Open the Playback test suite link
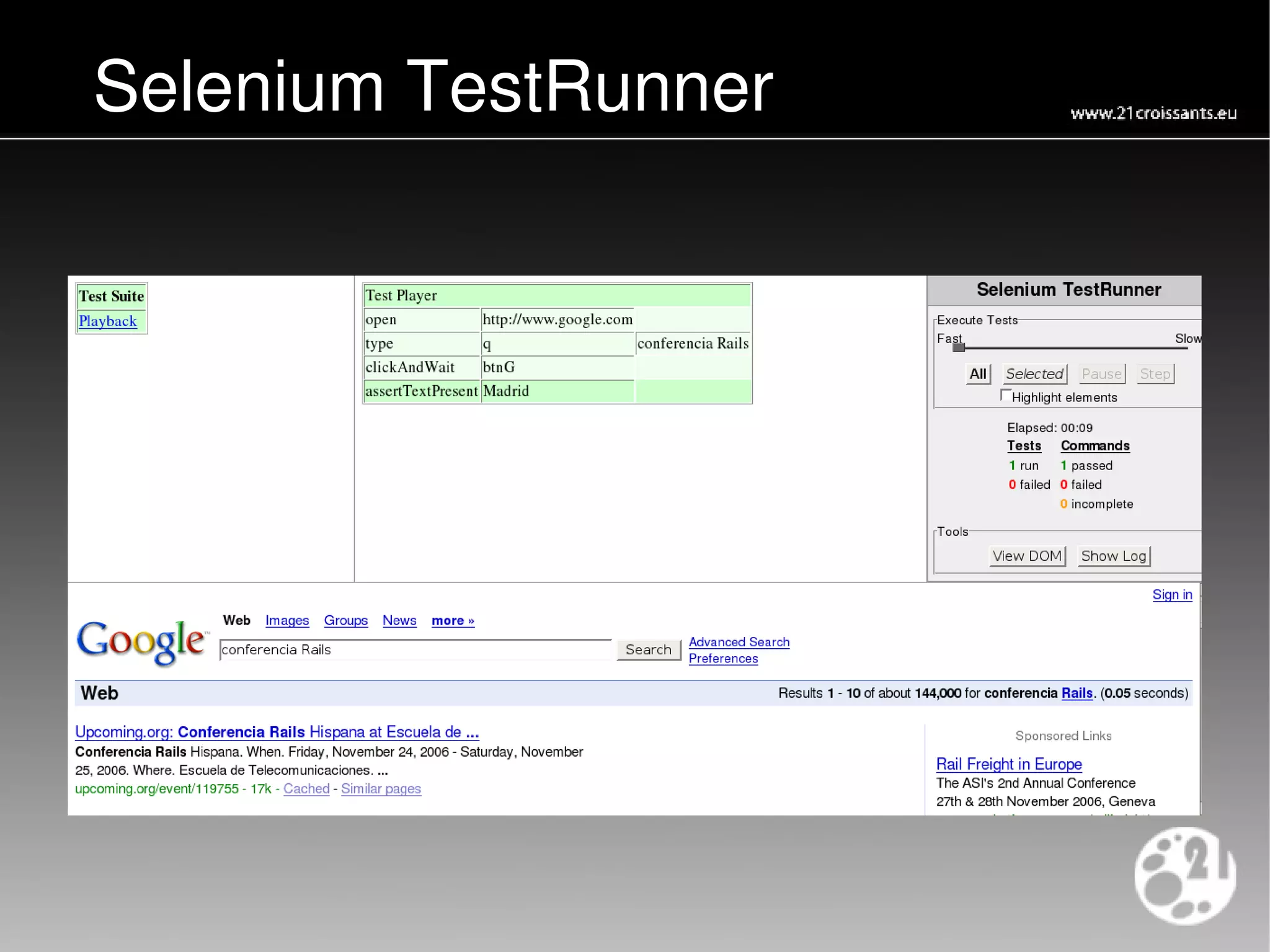This screenshot has height=952, width=1270. pos(107,321)
